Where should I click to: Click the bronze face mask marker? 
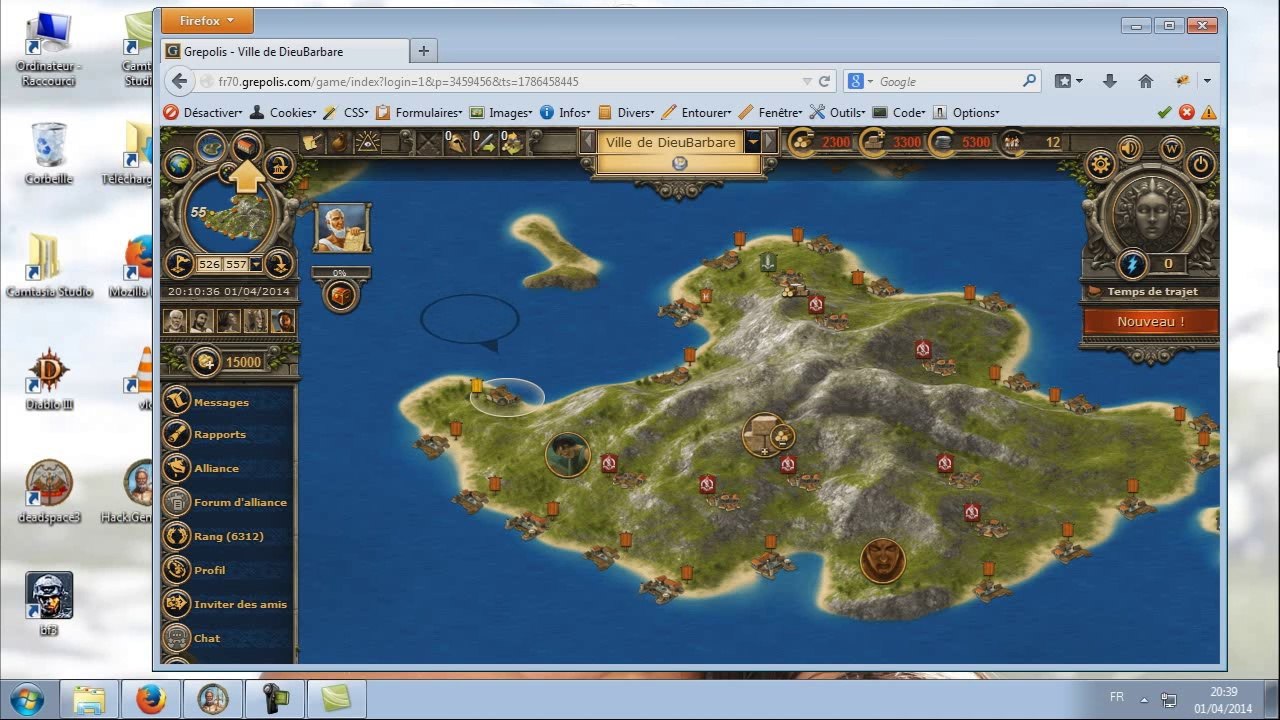click(882, 560)
